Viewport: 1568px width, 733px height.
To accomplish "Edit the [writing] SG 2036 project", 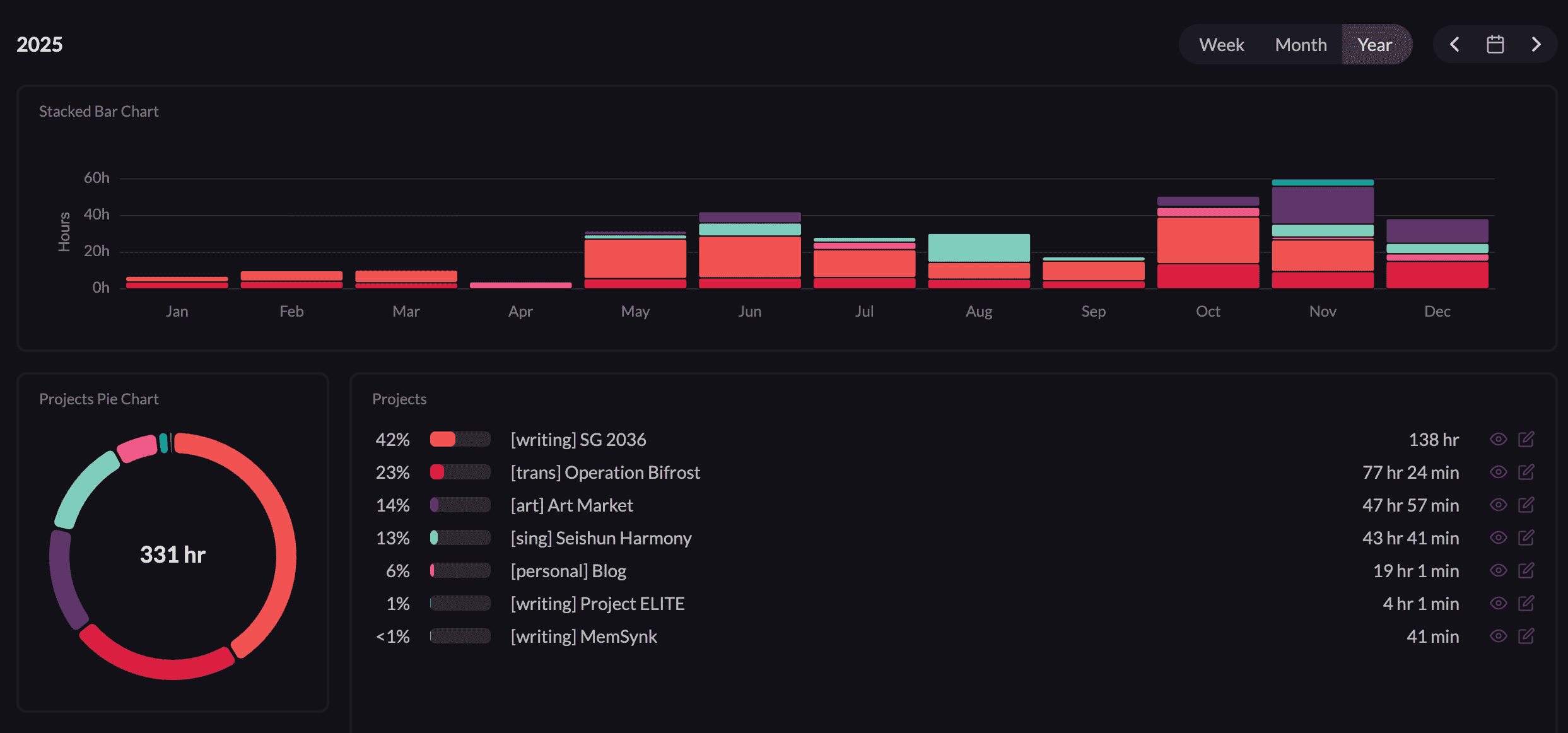I will 1526,439.
